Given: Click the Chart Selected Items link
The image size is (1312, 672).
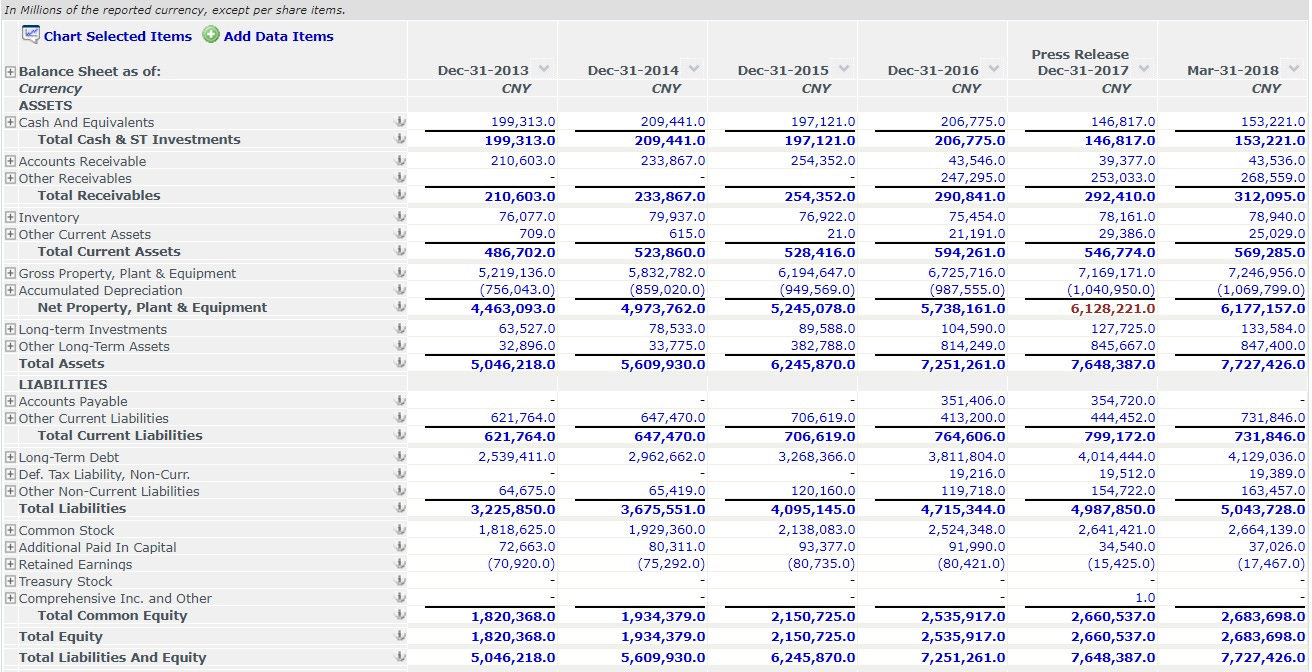Looking at the screenshot, I should tap(118, 36).
